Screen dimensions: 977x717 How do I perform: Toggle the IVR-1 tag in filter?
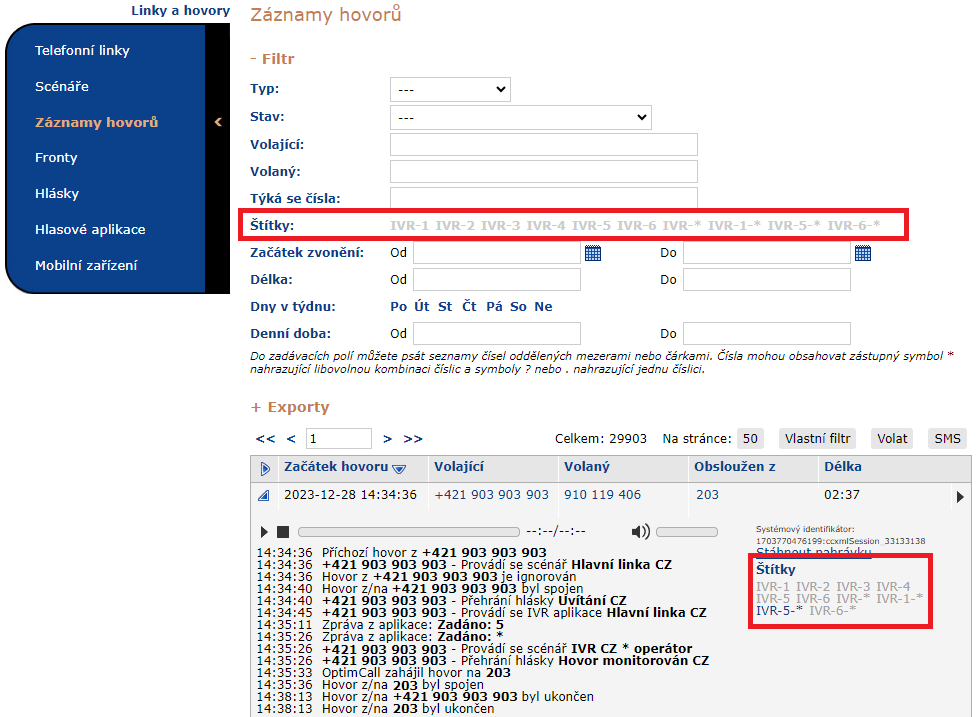pos(409,225)
